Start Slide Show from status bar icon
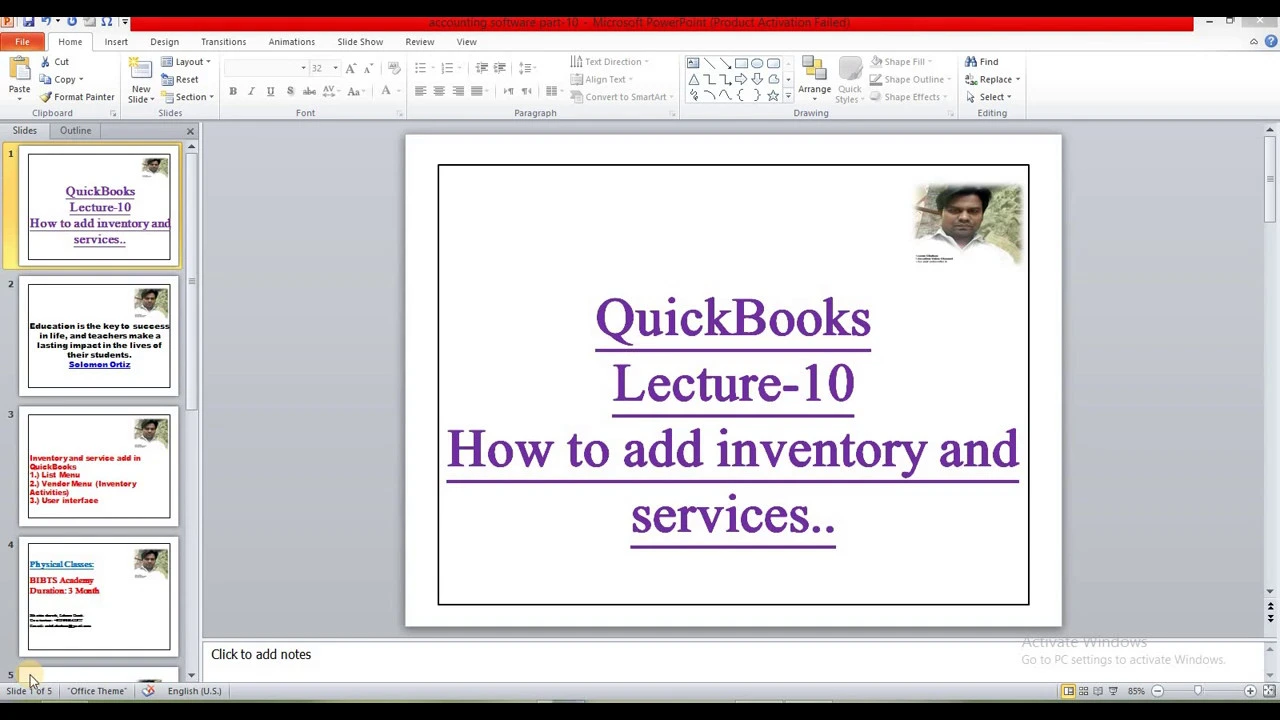Screen dimensions: 1280x720 (1113, 691)
